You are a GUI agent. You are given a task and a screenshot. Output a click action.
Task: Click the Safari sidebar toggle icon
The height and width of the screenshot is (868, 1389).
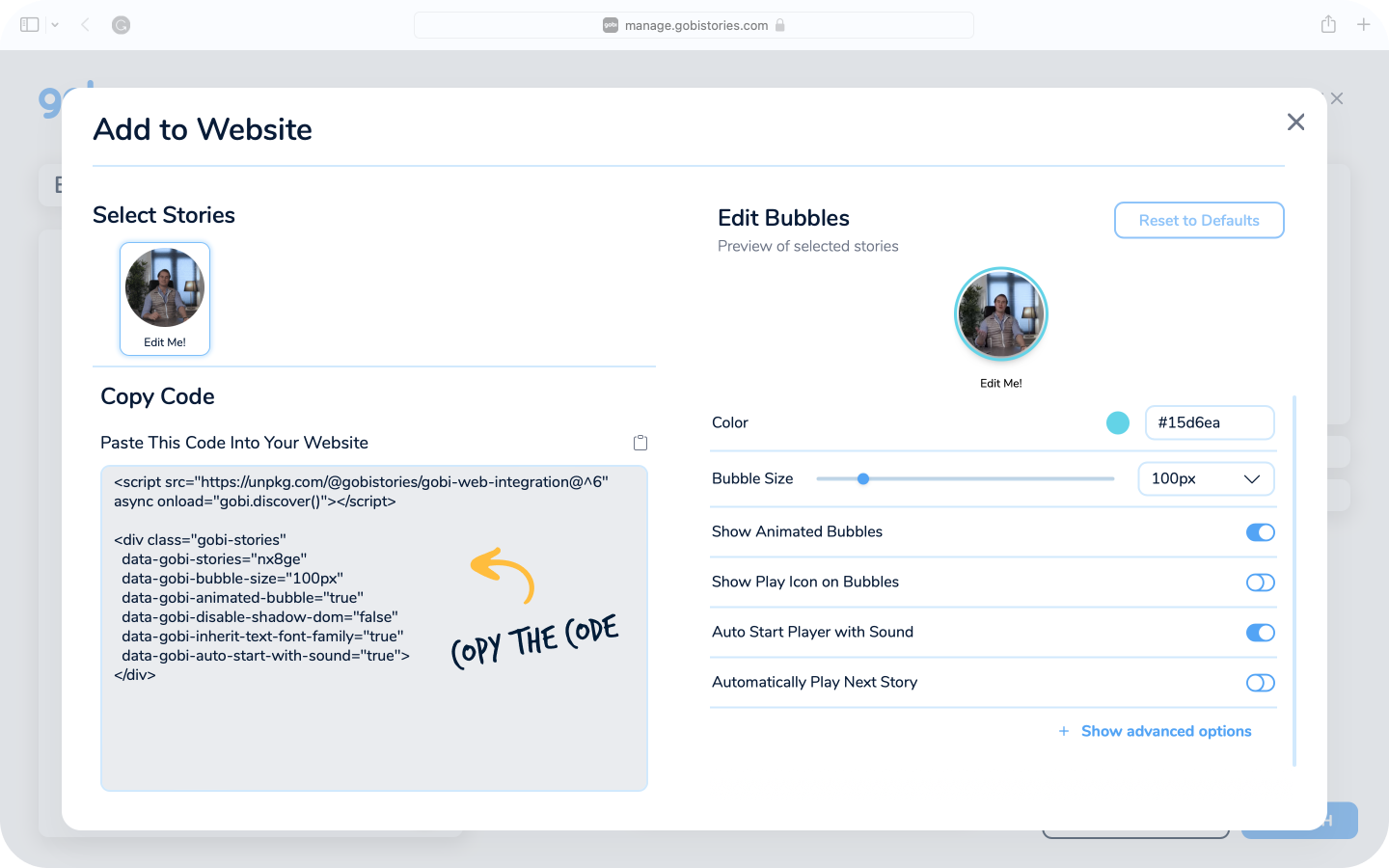[30, 25]
